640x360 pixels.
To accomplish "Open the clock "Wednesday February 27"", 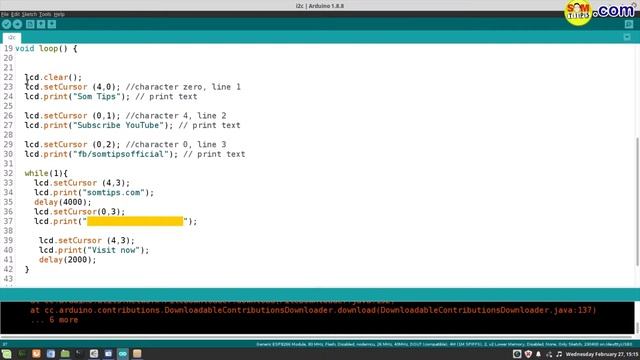I will coord(602,354).
